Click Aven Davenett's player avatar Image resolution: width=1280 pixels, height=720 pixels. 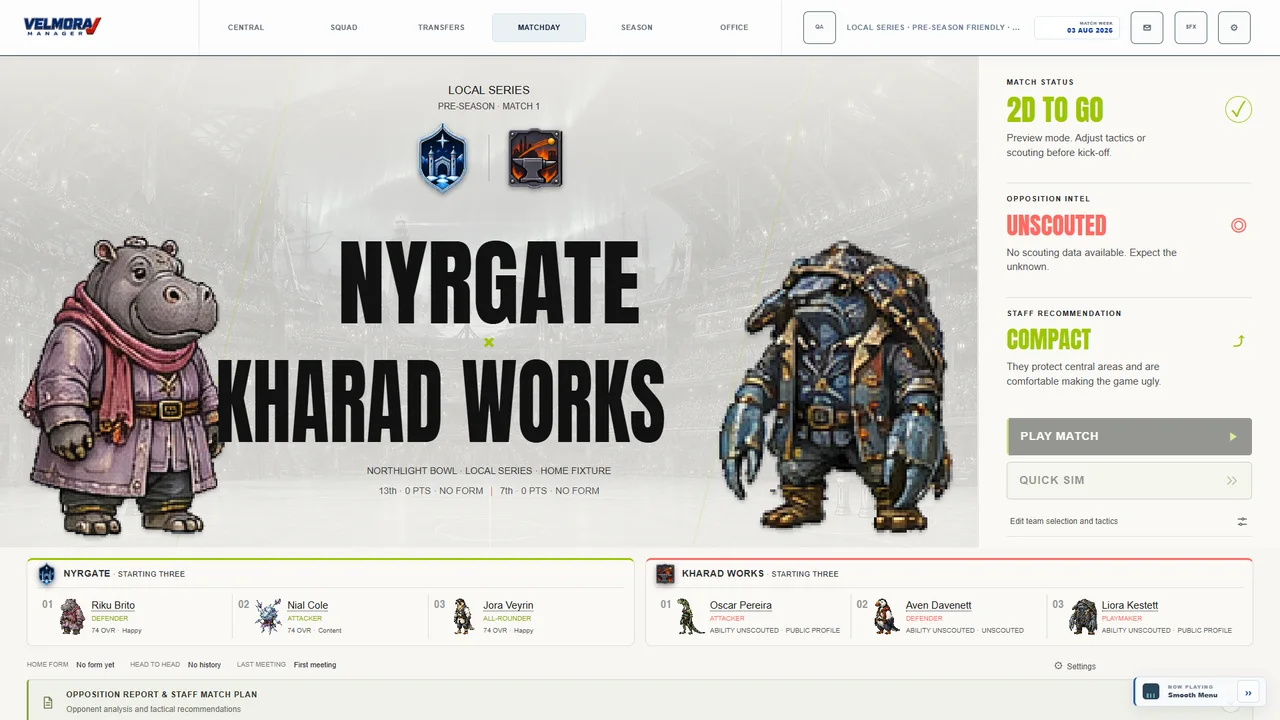coord(886,616)
